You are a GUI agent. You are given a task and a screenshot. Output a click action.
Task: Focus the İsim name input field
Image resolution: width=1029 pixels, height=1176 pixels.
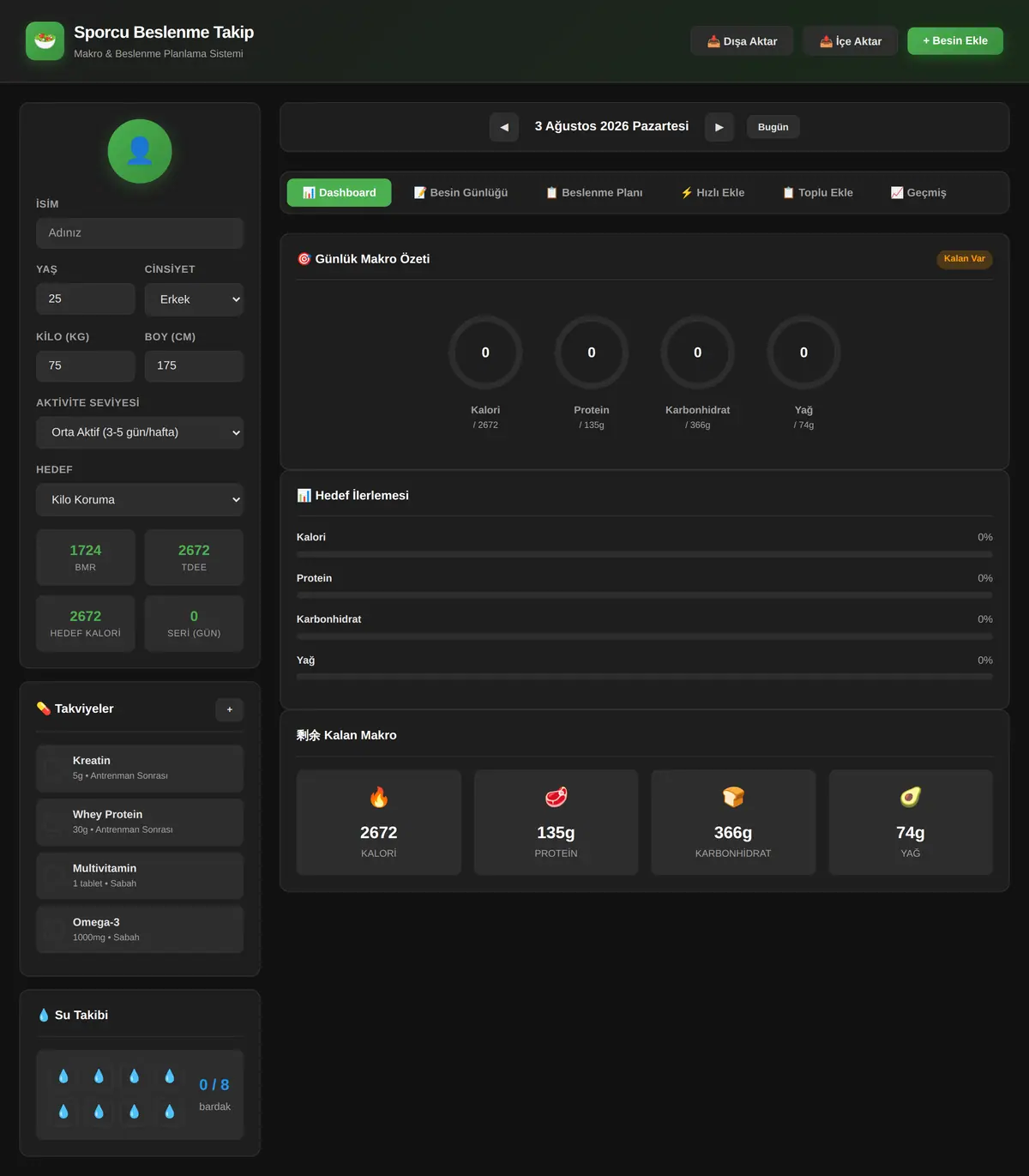tap(140, 233)
